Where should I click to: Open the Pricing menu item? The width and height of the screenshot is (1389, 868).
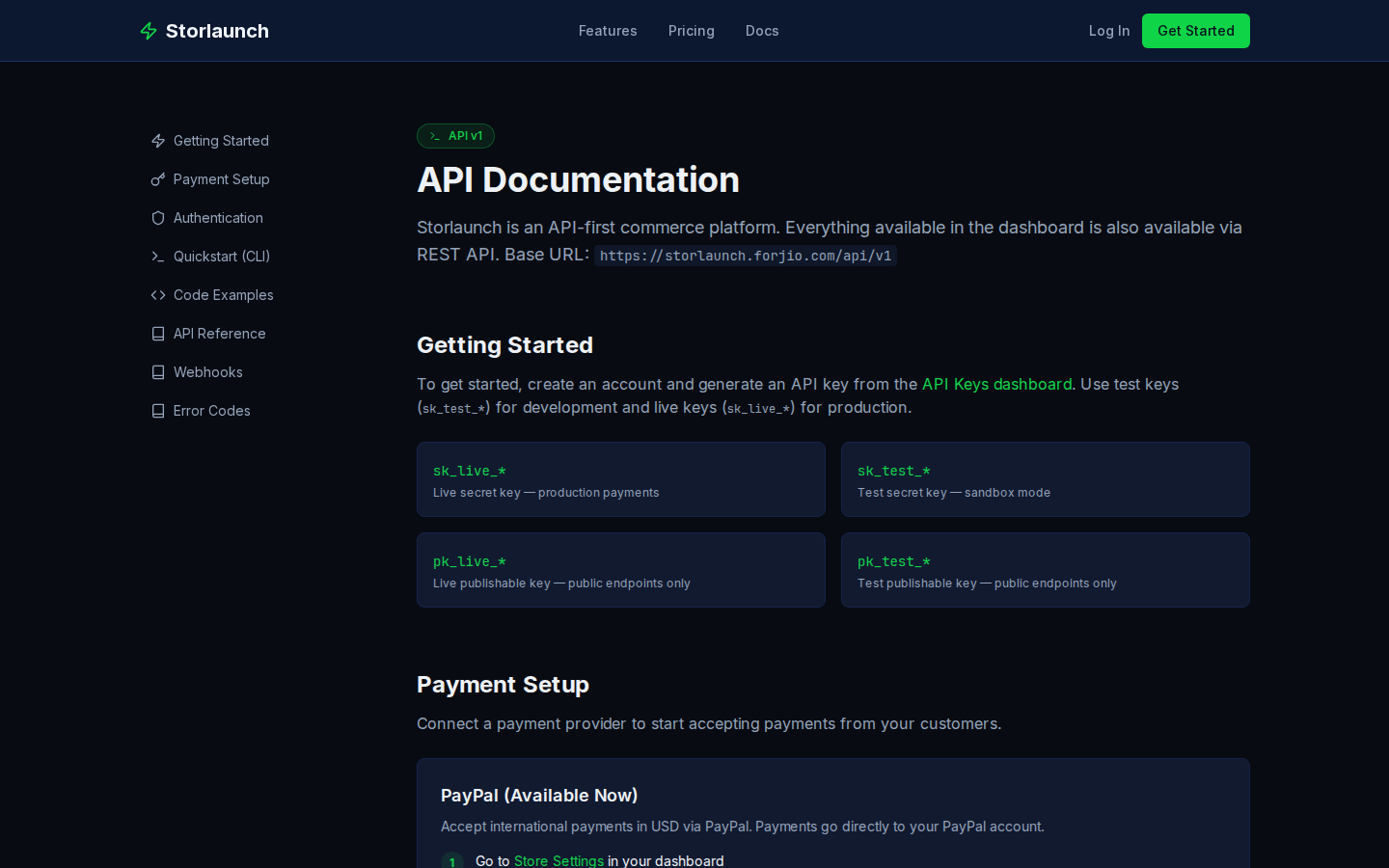click(691, 31)
